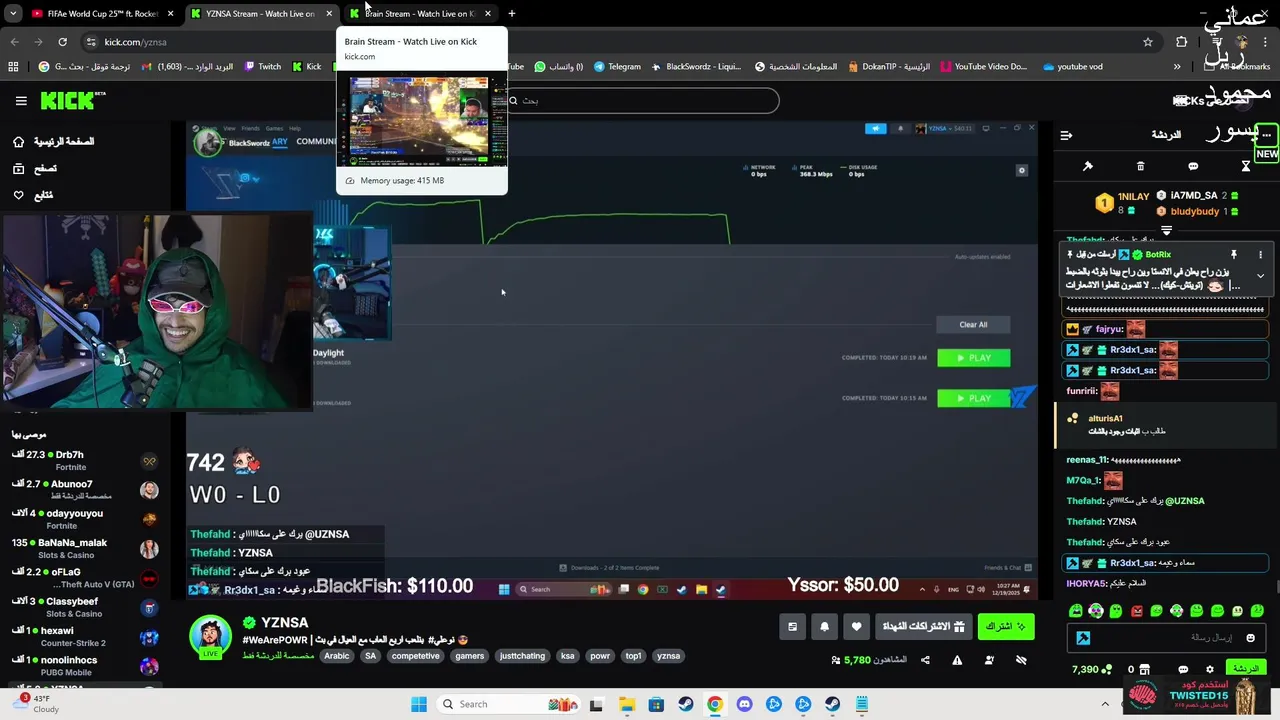Collapse the chat panel with arrow icon
1280x720 pixels.
click(1066, 135)
